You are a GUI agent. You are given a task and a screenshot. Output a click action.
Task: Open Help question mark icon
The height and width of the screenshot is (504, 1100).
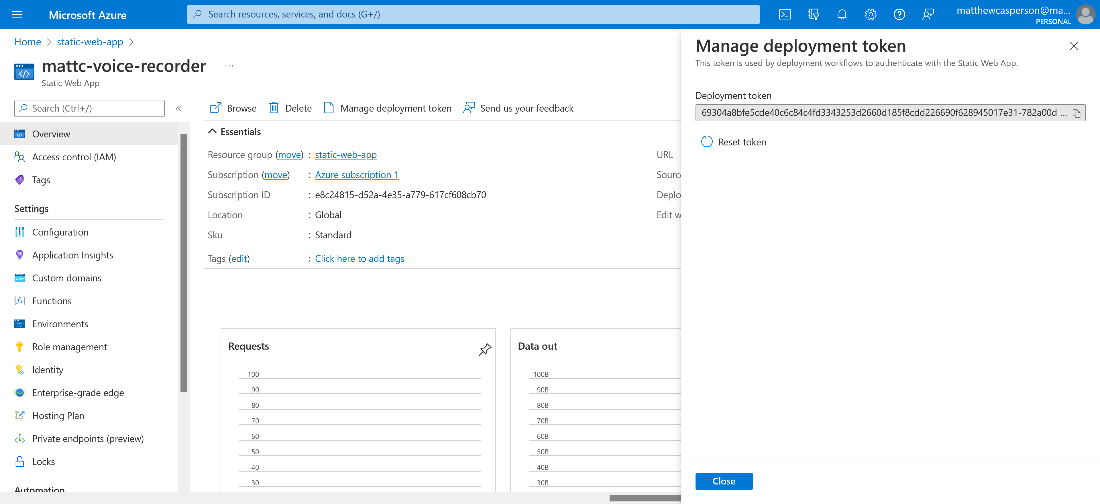coord(899,14)
